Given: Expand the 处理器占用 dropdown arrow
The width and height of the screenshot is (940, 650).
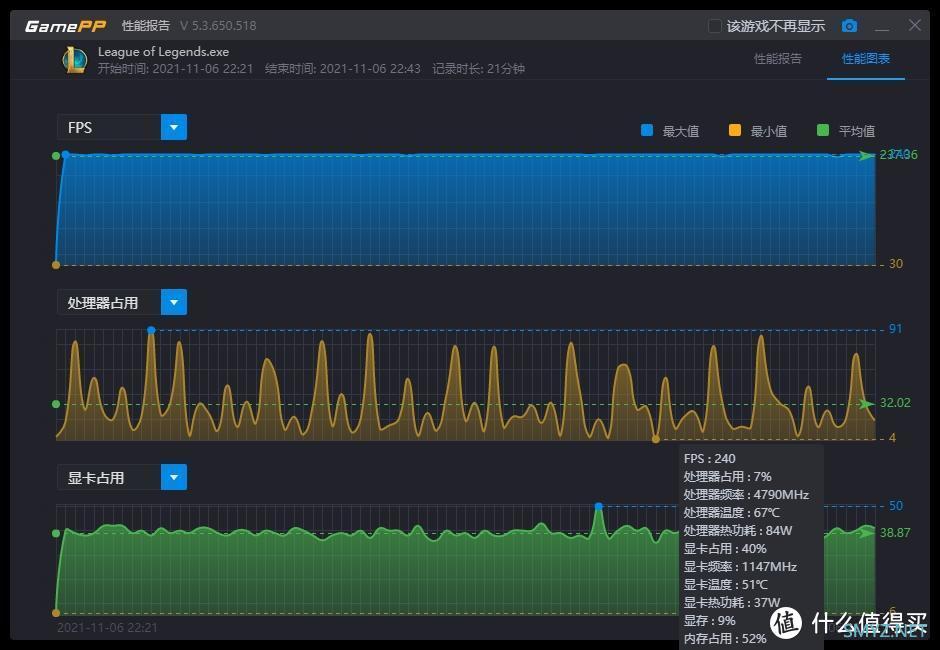Looking at the screenshot, I should click(x=174, y=302).
